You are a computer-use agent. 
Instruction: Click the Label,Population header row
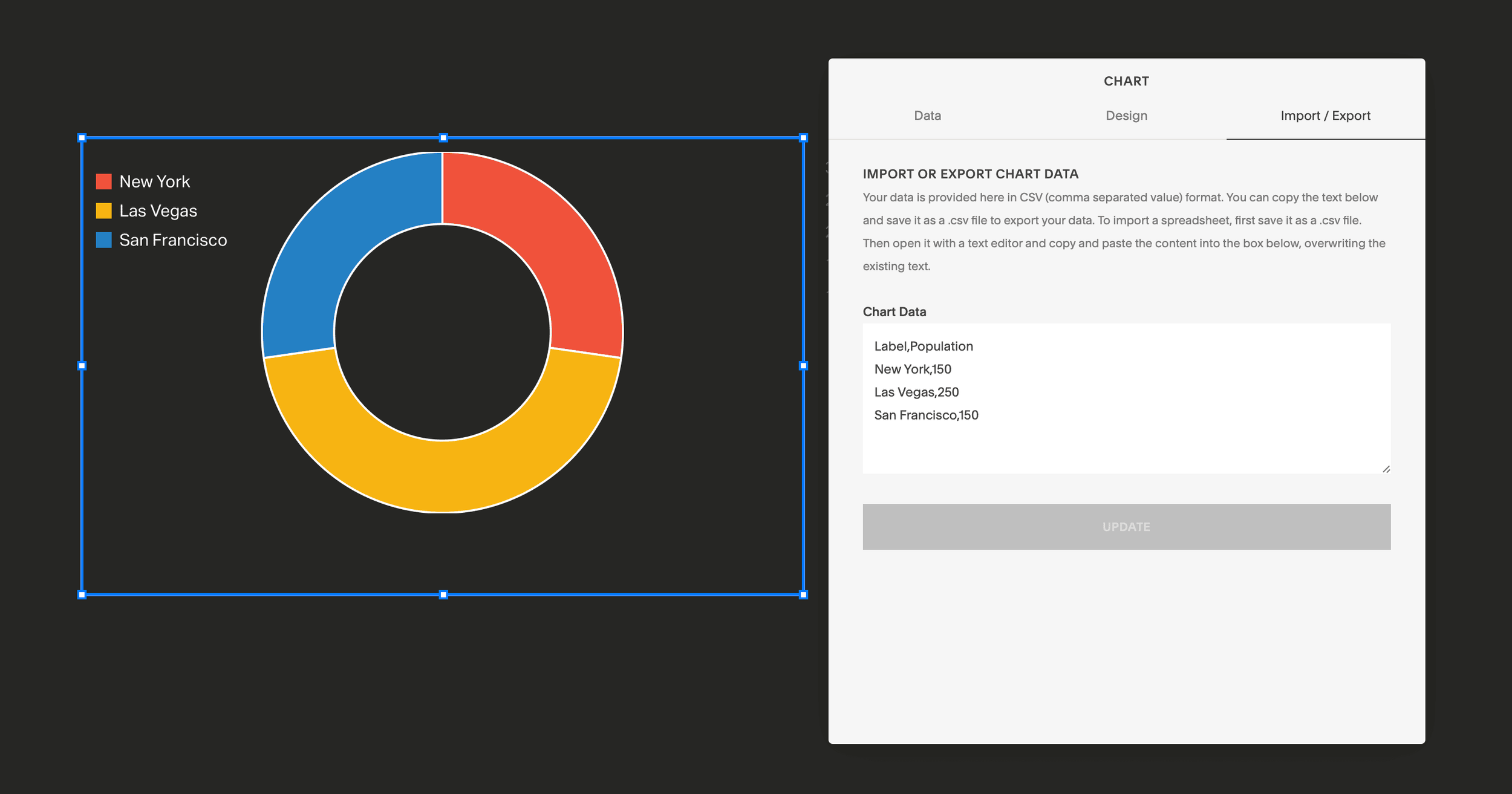tap(924, 346)
